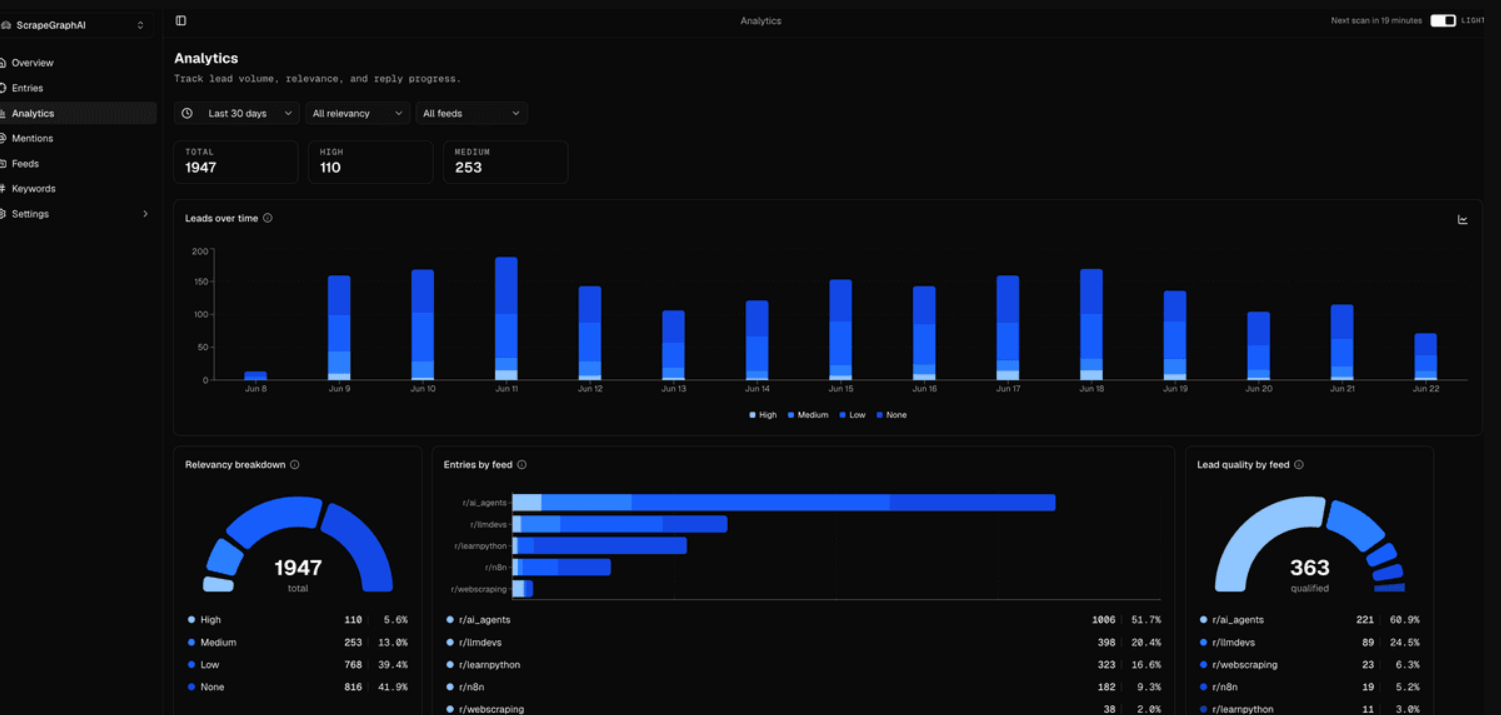
Task: Open the All relevancy dropdown
Action: 357,114
